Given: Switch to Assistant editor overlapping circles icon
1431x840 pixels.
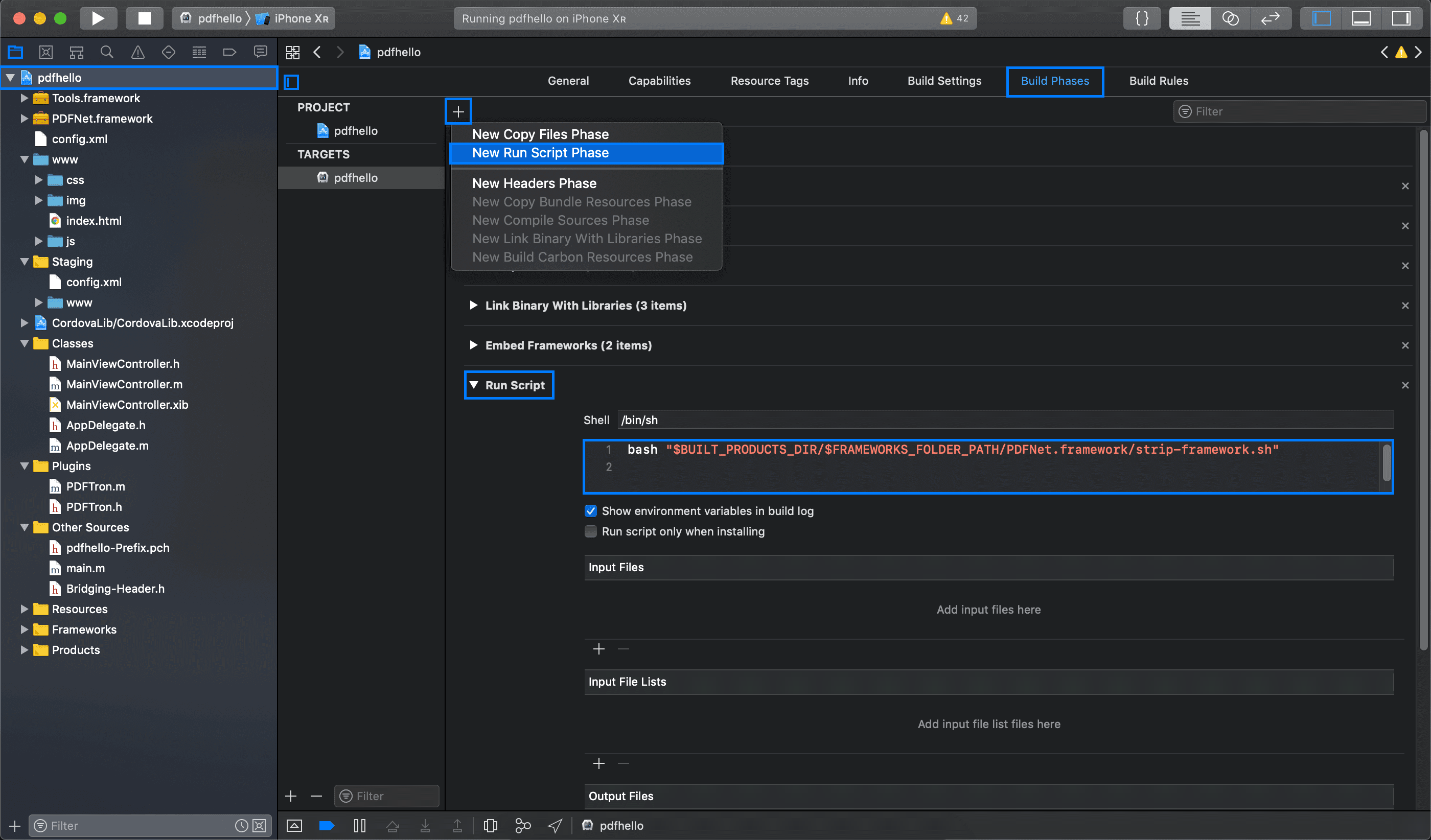Looking at the screenshot, I should click(x=1230, y=18).
